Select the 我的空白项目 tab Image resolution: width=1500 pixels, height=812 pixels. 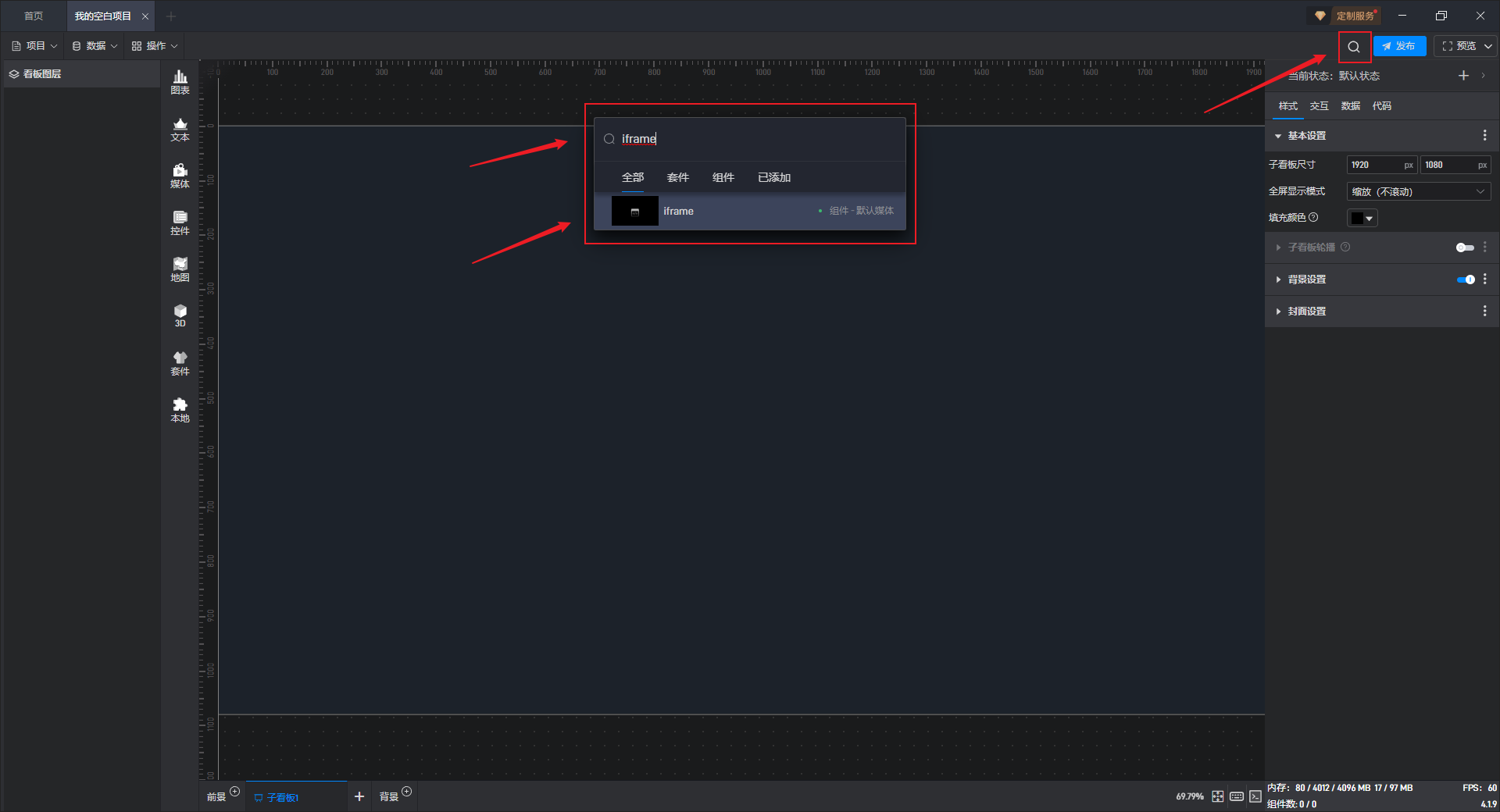[x=103, y=16]
